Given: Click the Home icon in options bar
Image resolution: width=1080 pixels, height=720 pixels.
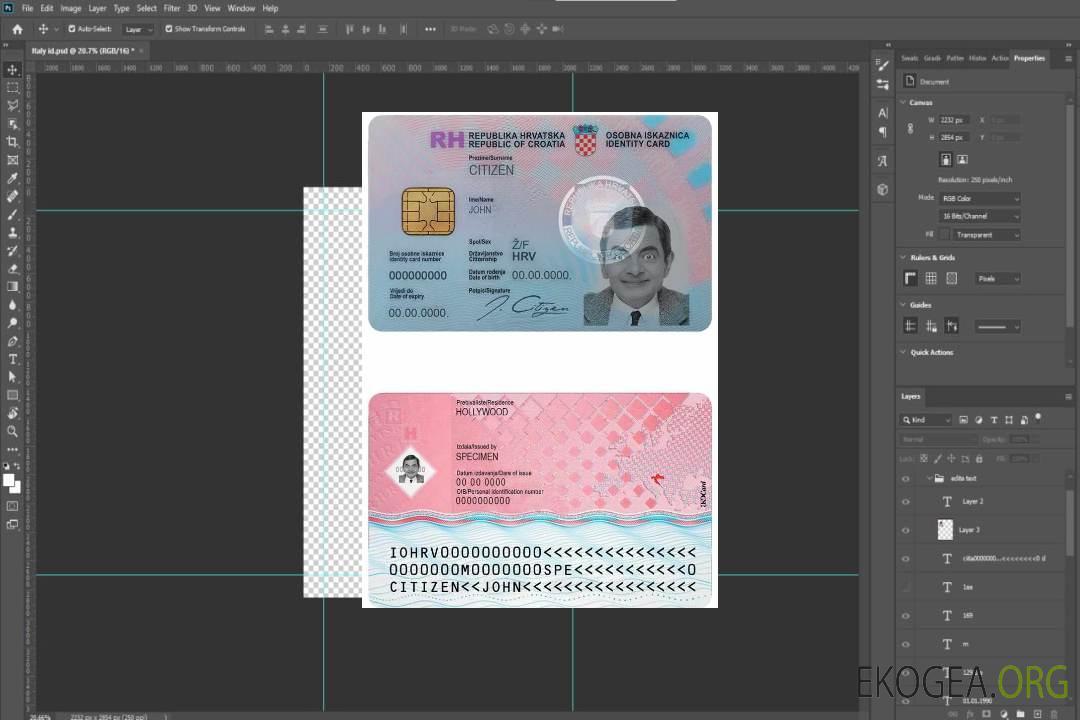Looking at the screenshot, I should pos(17,29).
